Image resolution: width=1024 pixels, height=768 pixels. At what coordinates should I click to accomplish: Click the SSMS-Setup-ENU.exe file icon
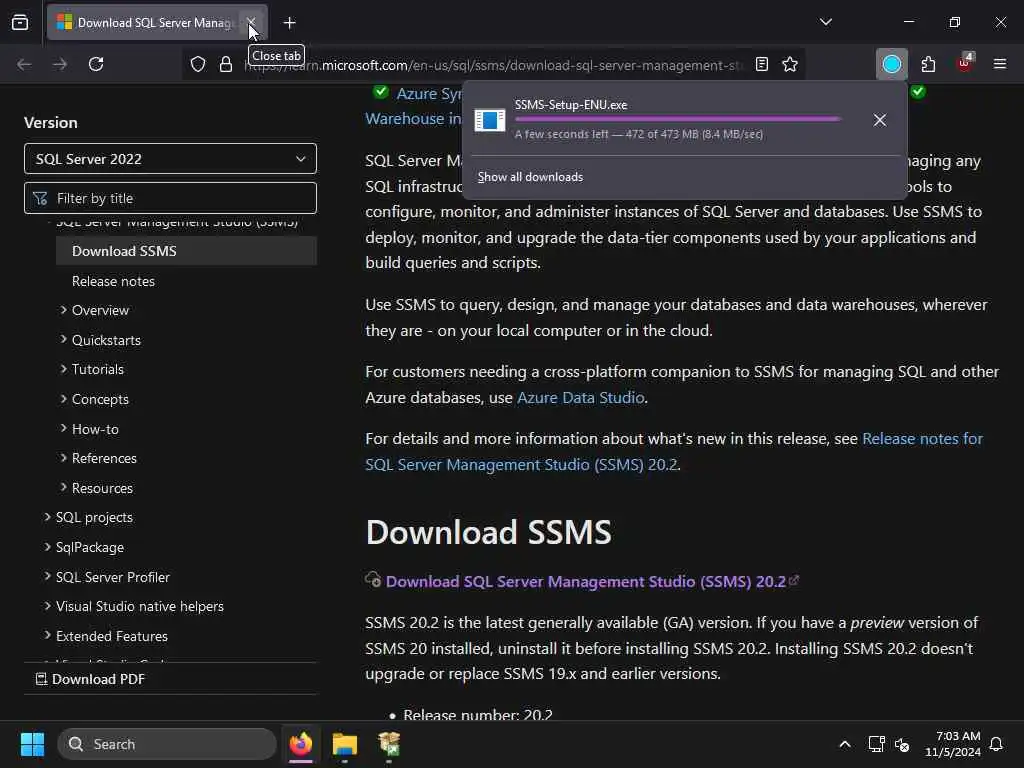pyautogui.click(x=490, y=120)
